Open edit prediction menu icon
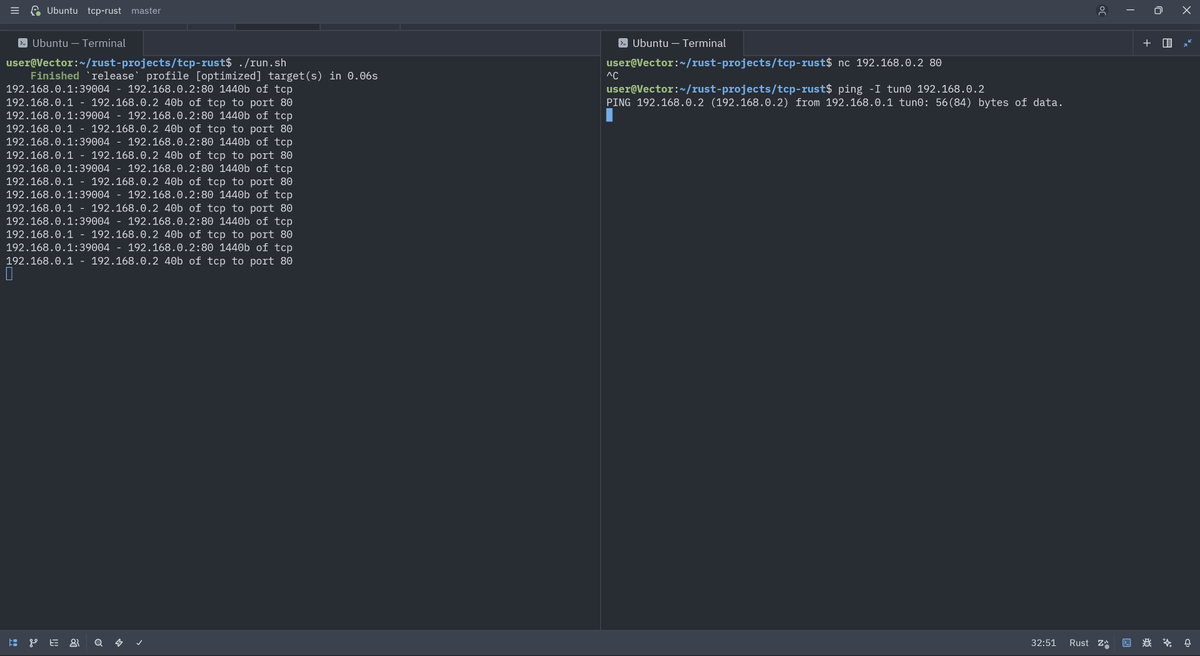Image resolution: width=1200 pixels, height=656 pixels. tap(1103, 643)
